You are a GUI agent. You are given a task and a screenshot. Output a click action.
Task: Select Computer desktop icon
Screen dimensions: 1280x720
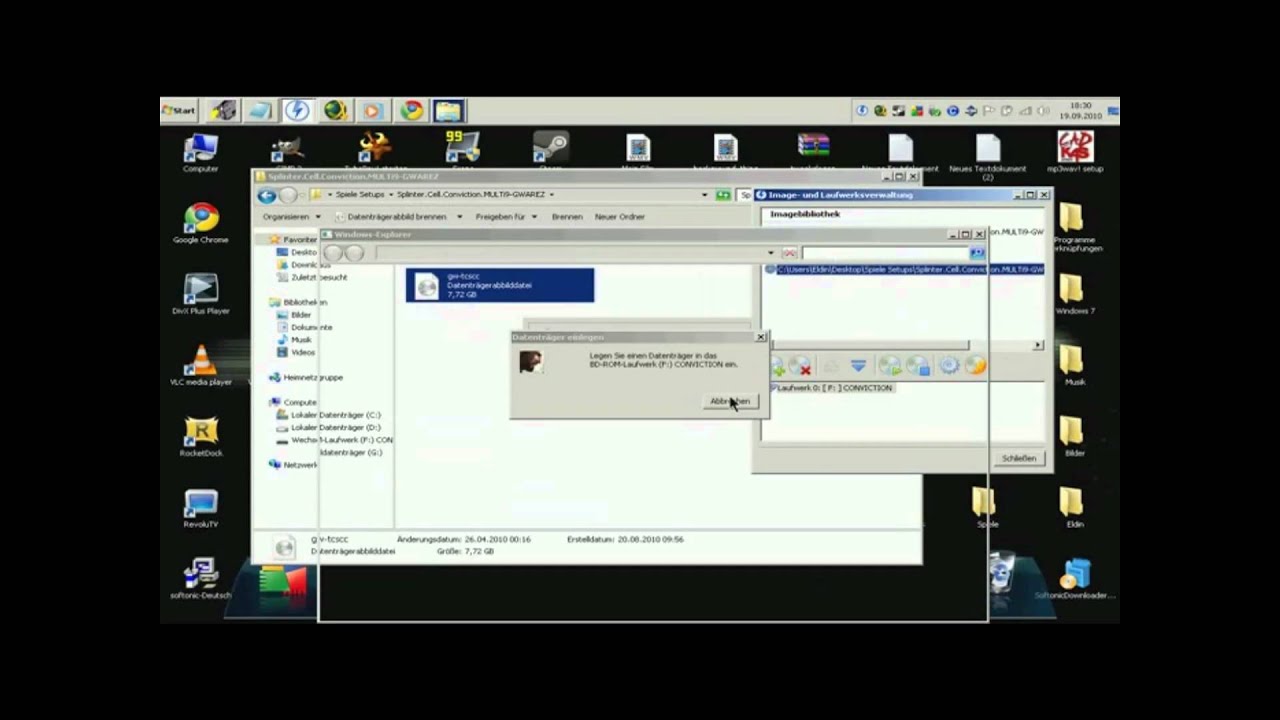(x=201, y=152)
